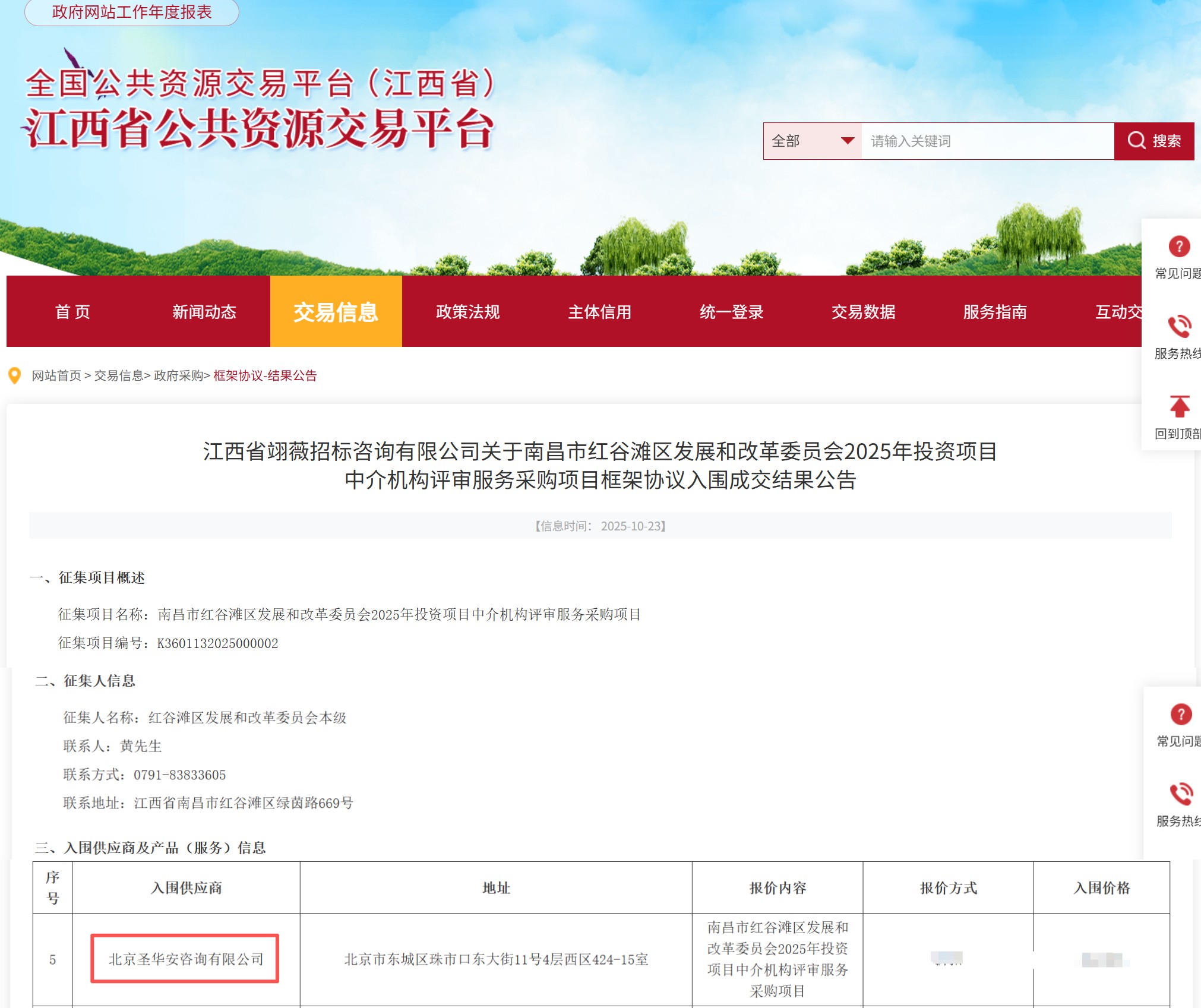Open the 新闻动态 navigation tab

(x=204, y=312)
